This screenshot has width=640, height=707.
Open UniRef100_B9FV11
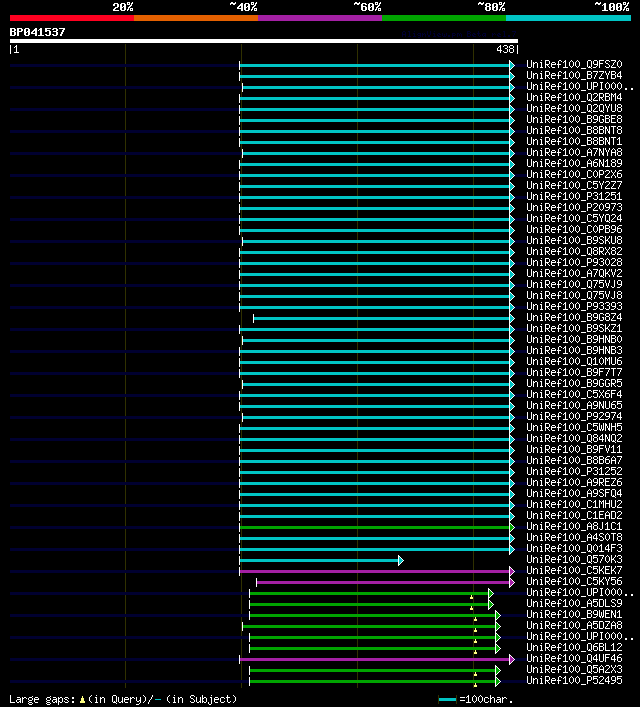(574, 449)
